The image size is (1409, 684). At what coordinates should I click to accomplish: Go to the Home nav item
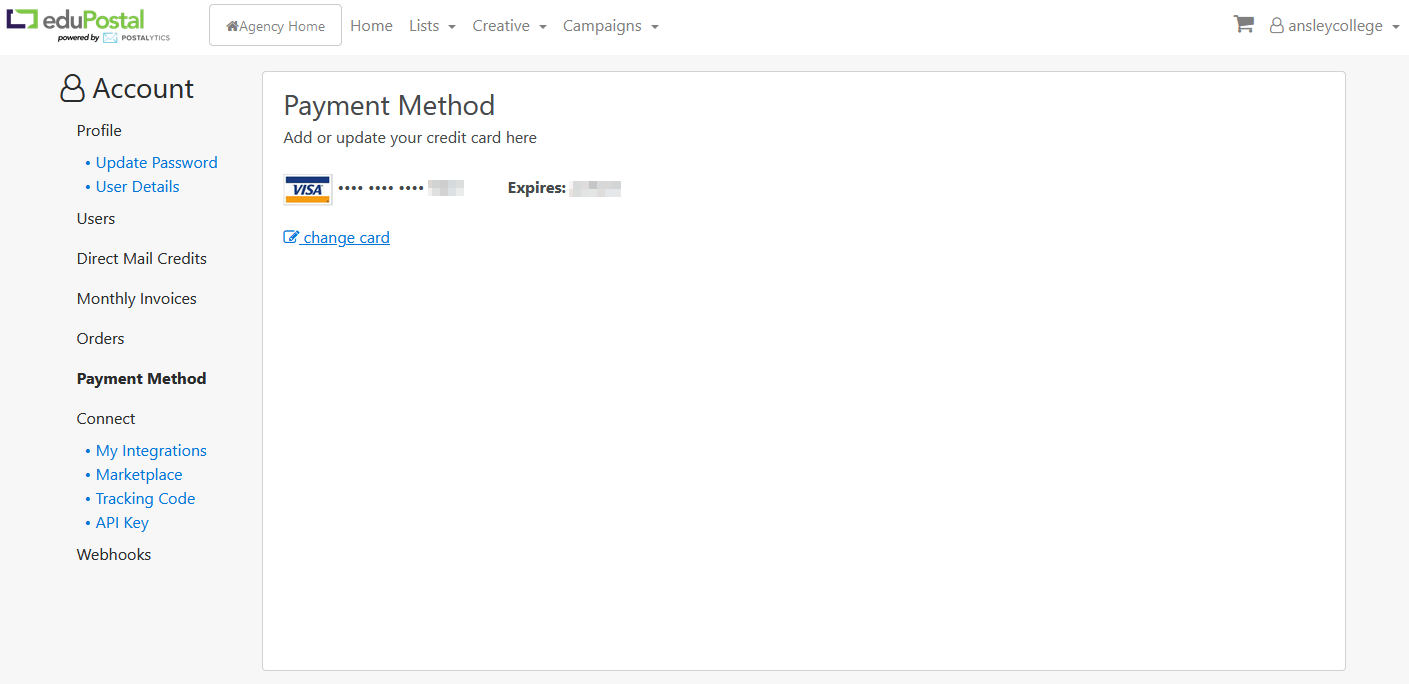click(371, 26)
